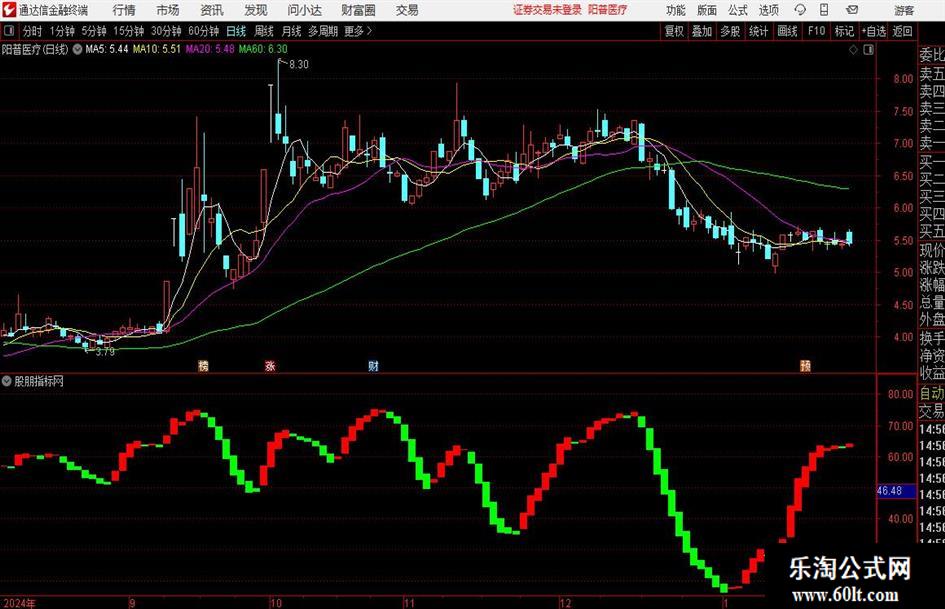Open the mail envelope icon
The image size is (945, 609).
(x=852, y=10)
